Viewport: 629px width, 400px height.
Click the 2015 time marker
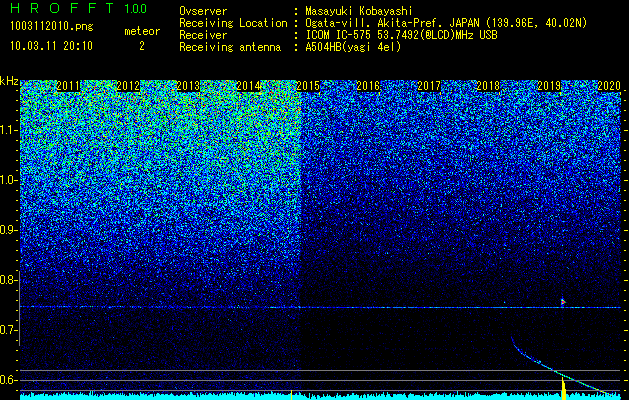(308, 86)
